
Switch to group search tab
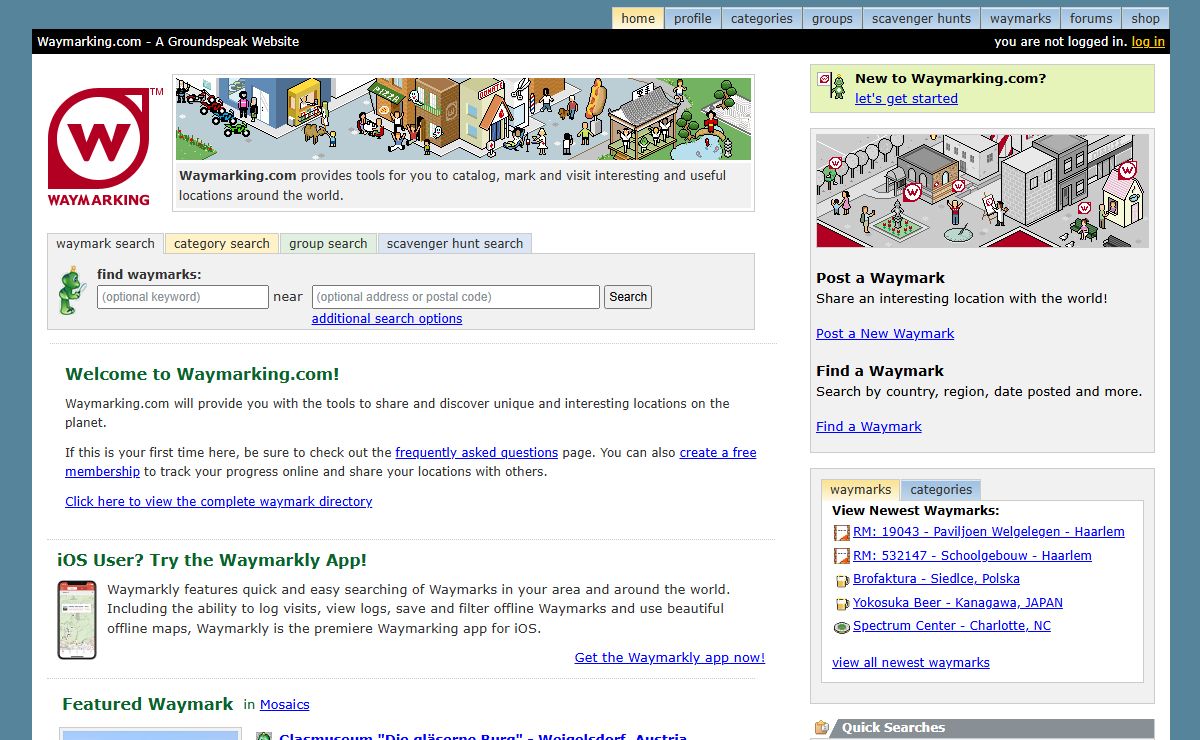coord(328,243)
